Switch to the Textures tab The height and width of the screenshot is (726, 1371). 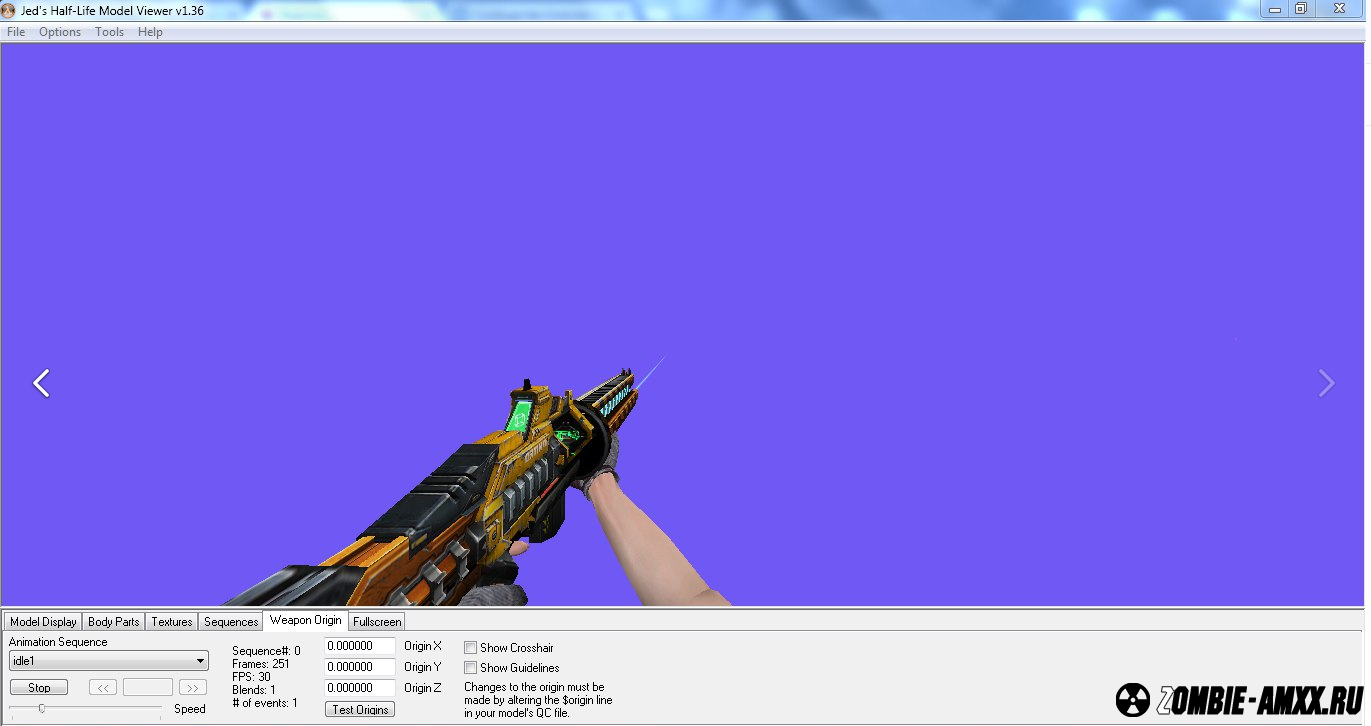[172, 622]
